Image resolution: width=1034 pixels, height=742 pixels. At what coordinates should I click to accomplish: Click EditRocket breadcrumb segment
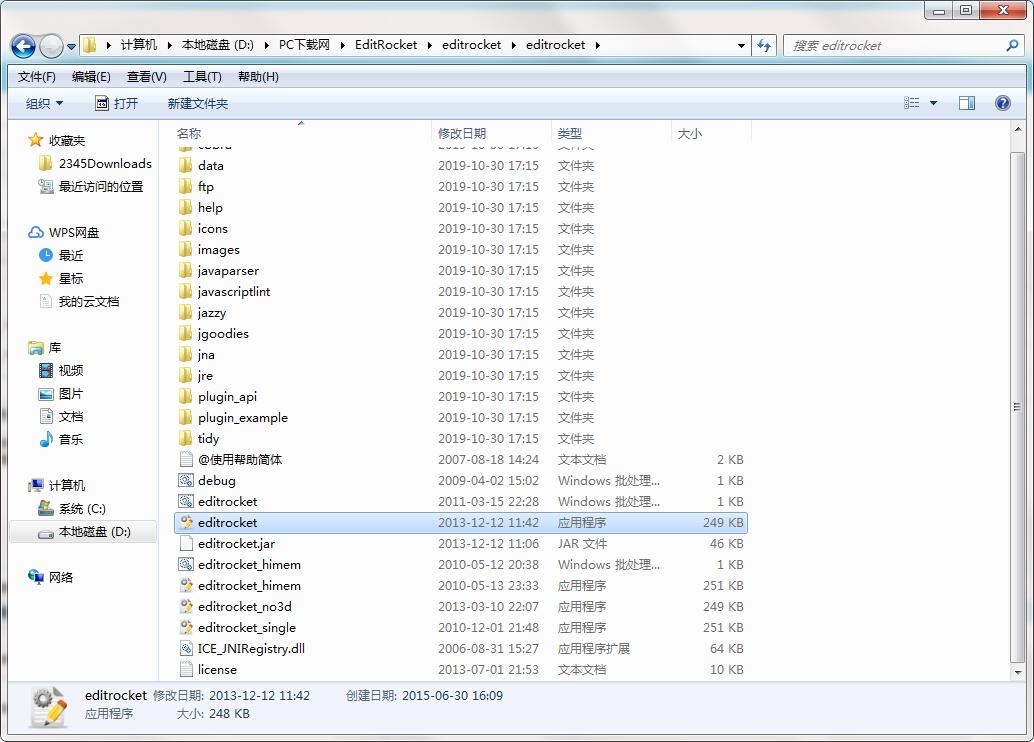[x=386, y=45]
